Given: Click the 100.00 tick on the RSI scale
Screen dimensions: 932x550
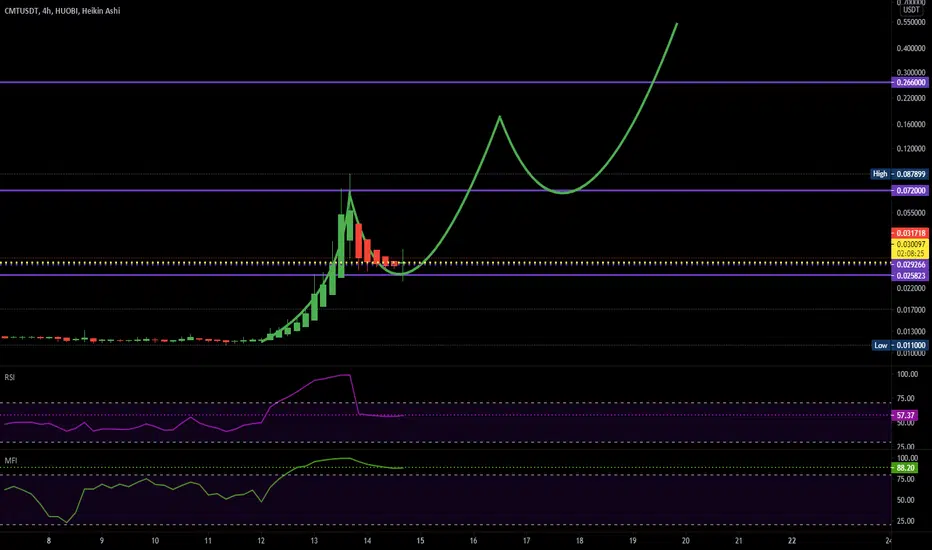Looking at the screenshot, I should tap(907, 375).
